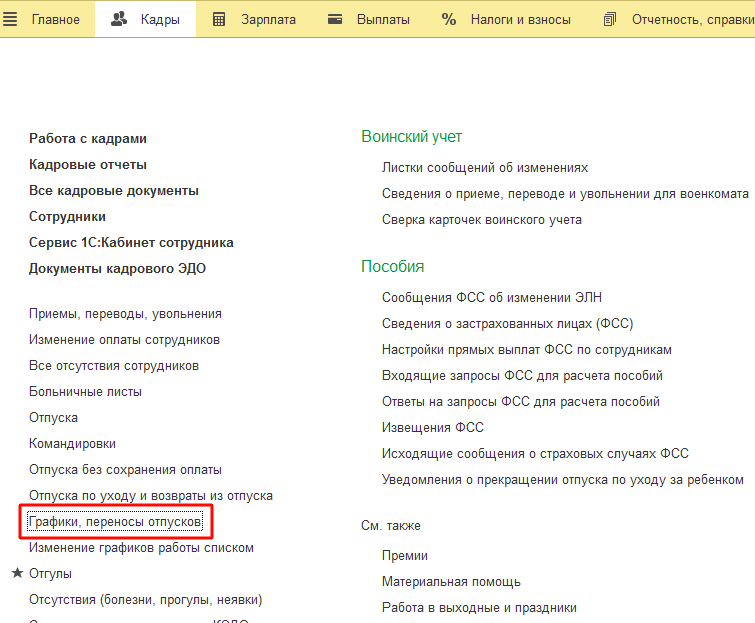The height and width of the screenshot is (623, 755).
Task: Click the calculator icon of Зарплата section
Action: pyautogui.click(x=219, y=19)
